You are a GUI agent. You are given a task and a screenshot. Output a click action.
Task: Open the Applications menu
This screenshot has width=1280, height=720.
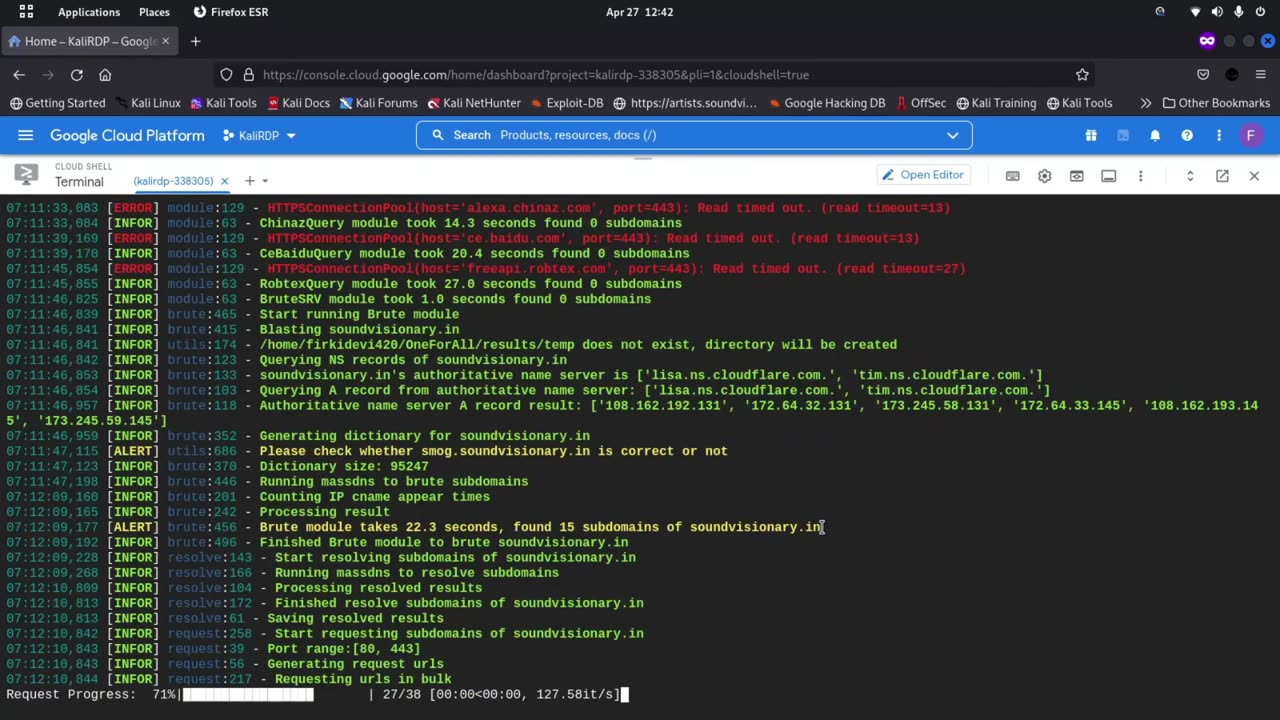89,12
